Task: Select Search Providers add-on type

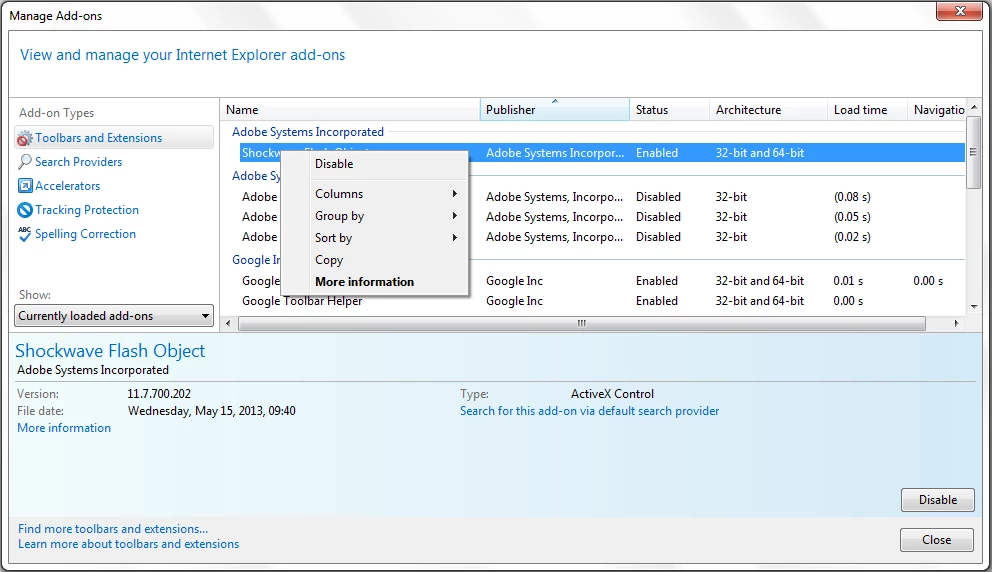Action: click(x=78, y=162)
